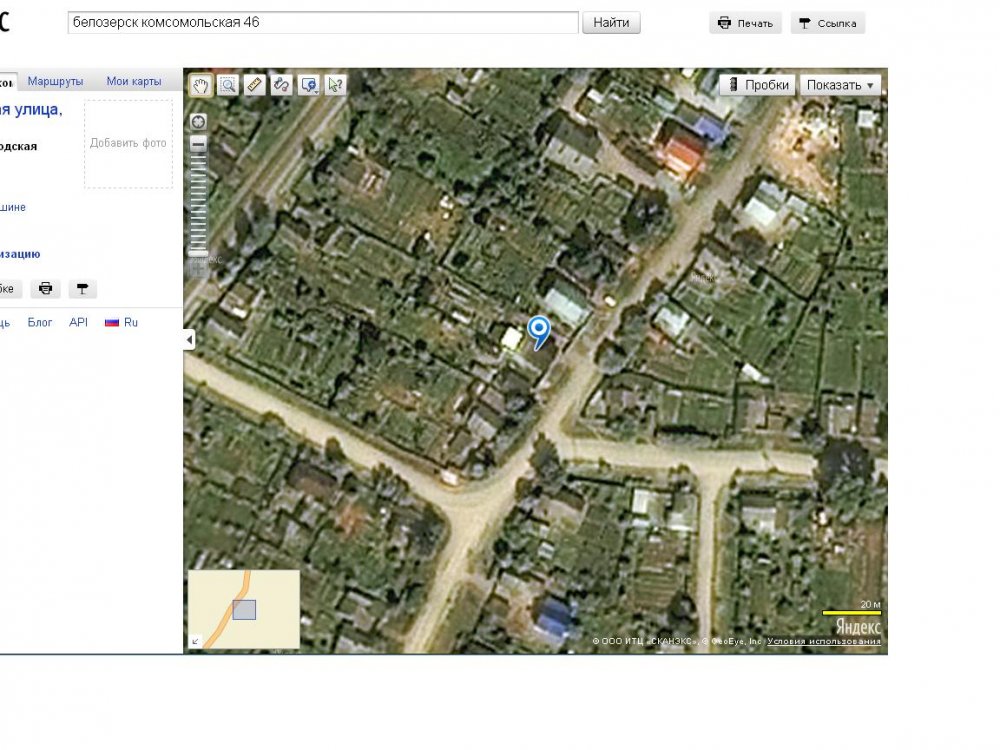Activate the magnifier zoom-area tool
The width and height of the screenshot is (1000, 750).
228,85
